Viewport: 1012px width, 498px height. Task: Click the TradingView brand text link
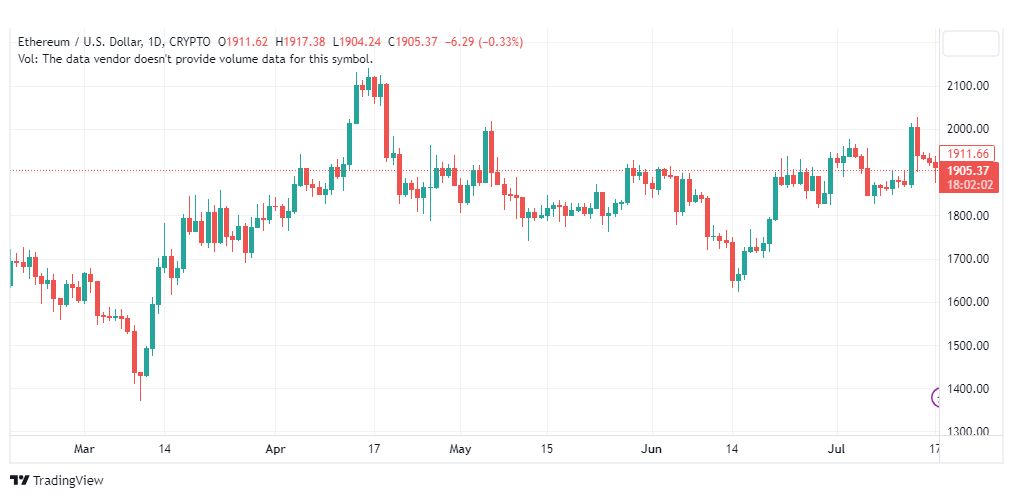click(68, 481)
